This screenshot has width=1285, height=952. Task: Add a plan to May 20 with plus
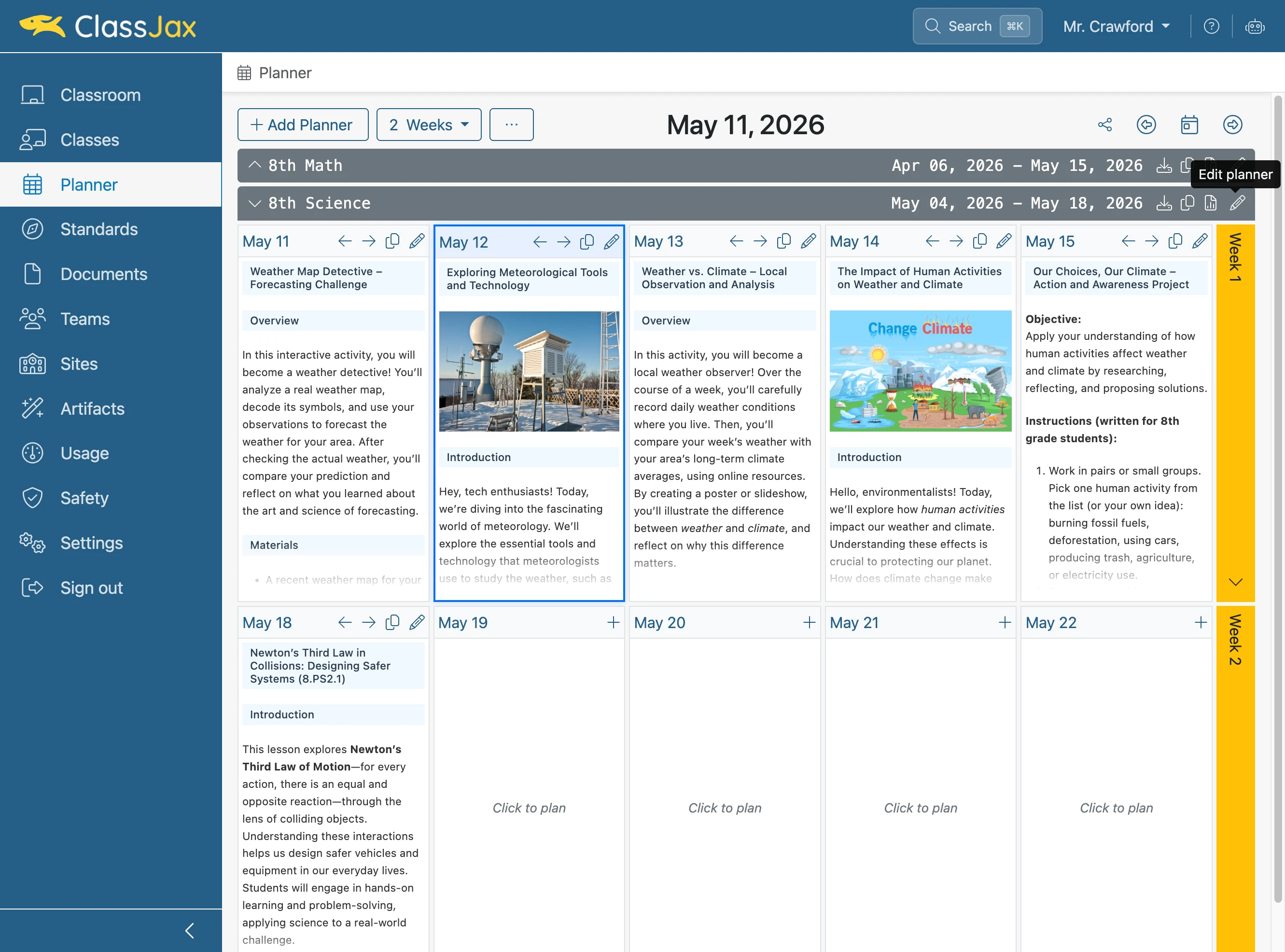click(x=809, y=622)
